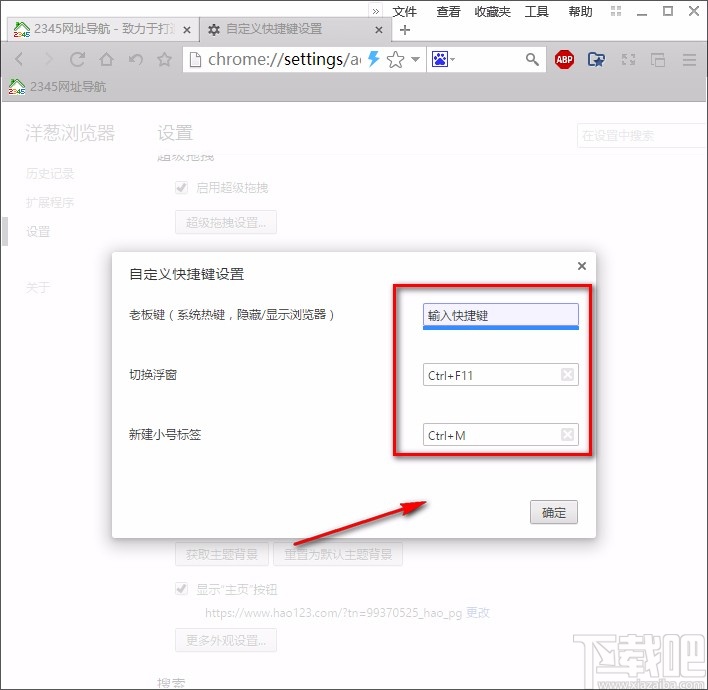Open 扩展程序 in the sidebar

[x=50, y=202]
